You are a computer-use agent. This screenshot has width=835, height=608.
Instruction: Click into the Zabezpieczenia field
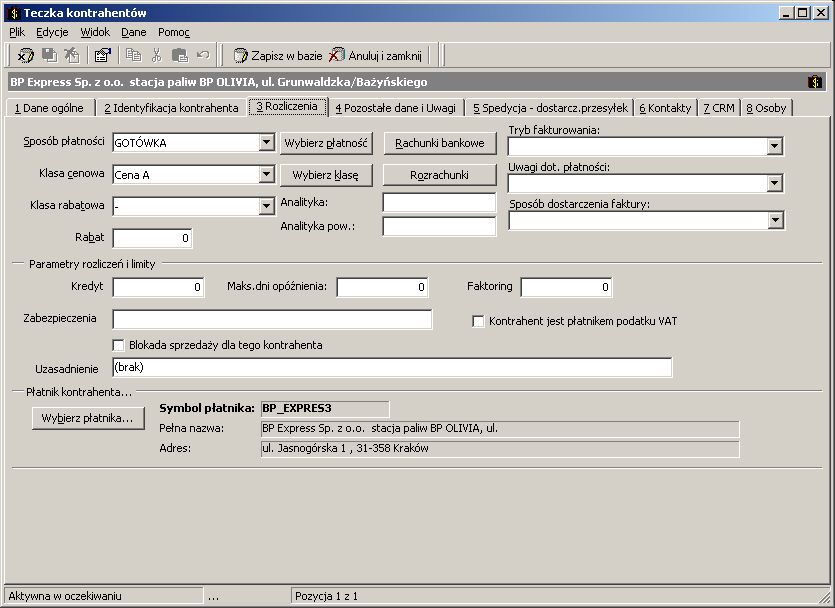tap(272, 319)
